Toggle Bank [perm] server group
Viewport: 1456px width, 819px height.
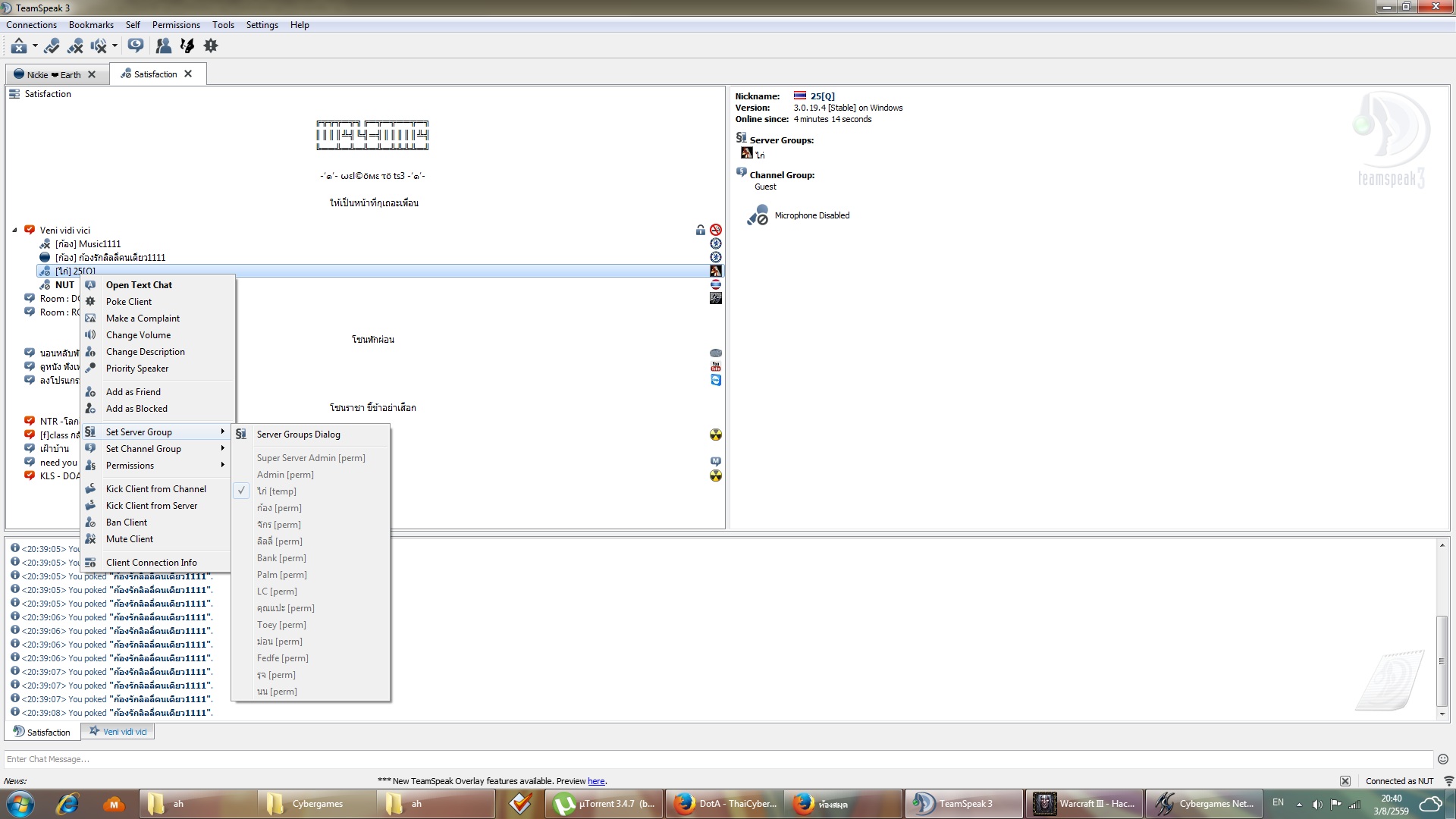click(x=281, y=558)
